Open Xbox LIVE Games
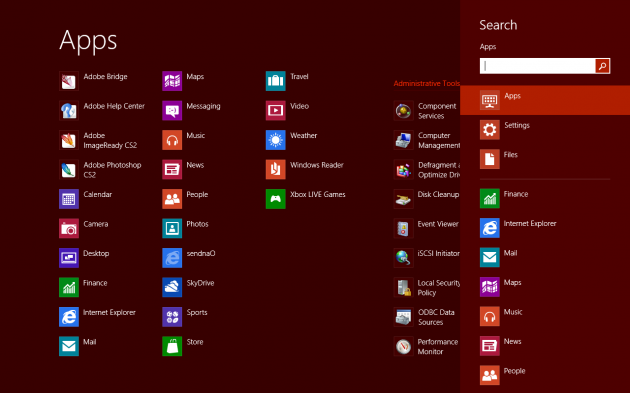Screen dimensions: 630x393 [306, 199]
